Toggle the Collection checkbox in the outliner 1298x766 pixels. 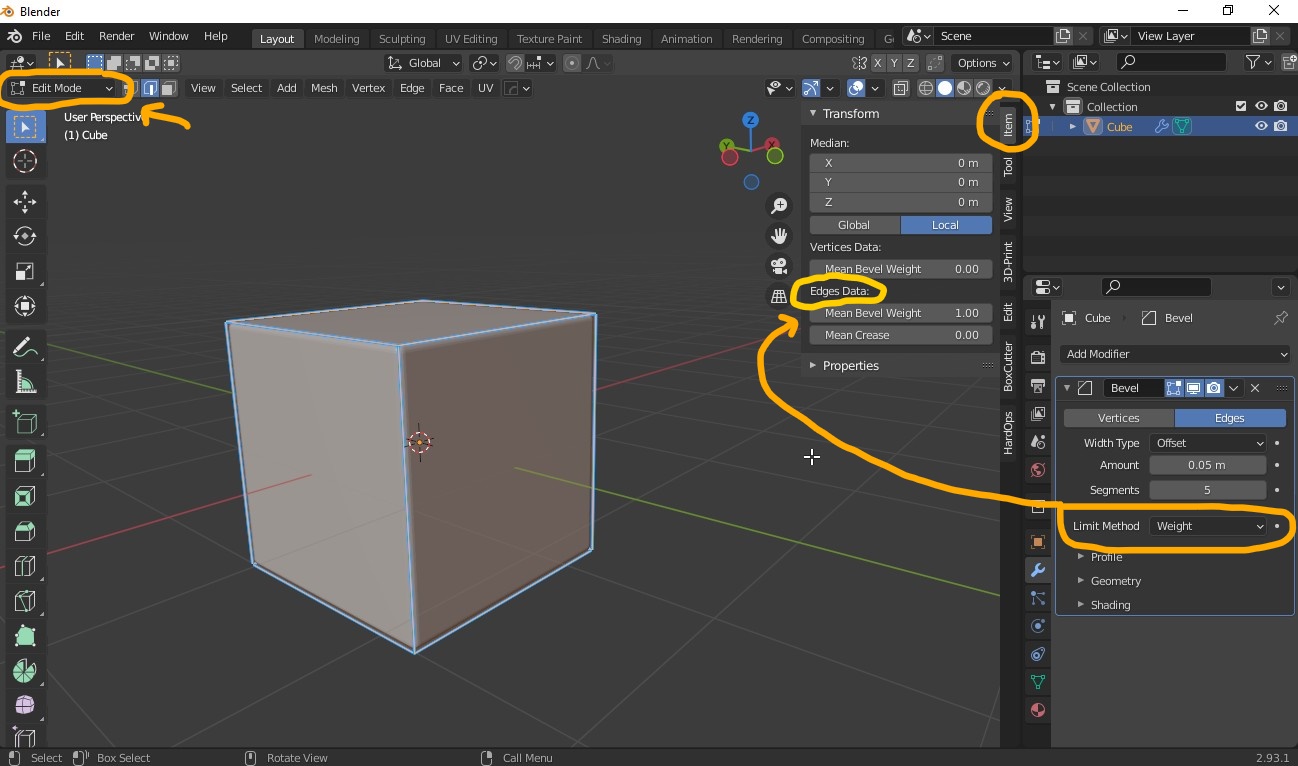[1240, 106]
